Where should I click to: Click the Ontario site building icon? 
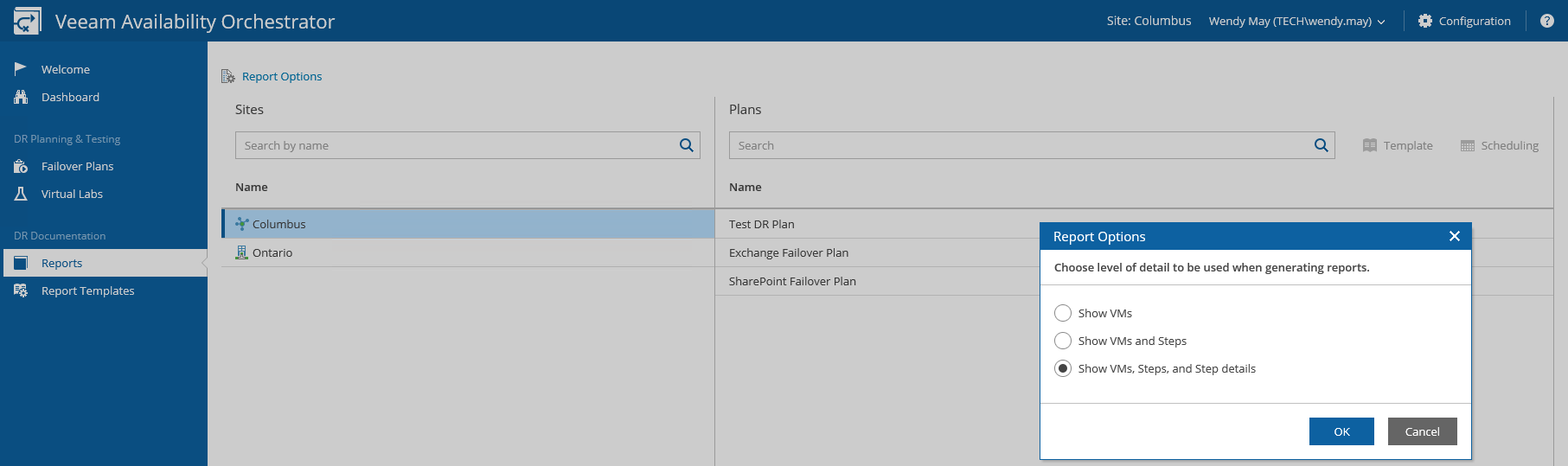[242, 252]
